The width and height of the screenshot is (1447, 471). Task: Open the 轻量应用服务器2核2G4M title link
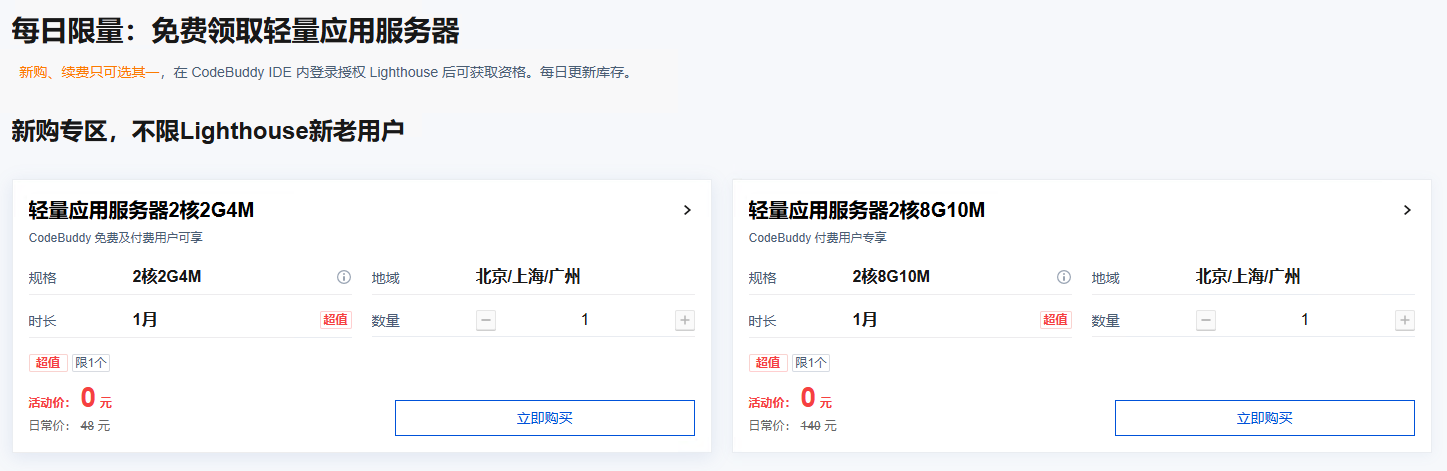pyautogui.click(x=141, y=210)
